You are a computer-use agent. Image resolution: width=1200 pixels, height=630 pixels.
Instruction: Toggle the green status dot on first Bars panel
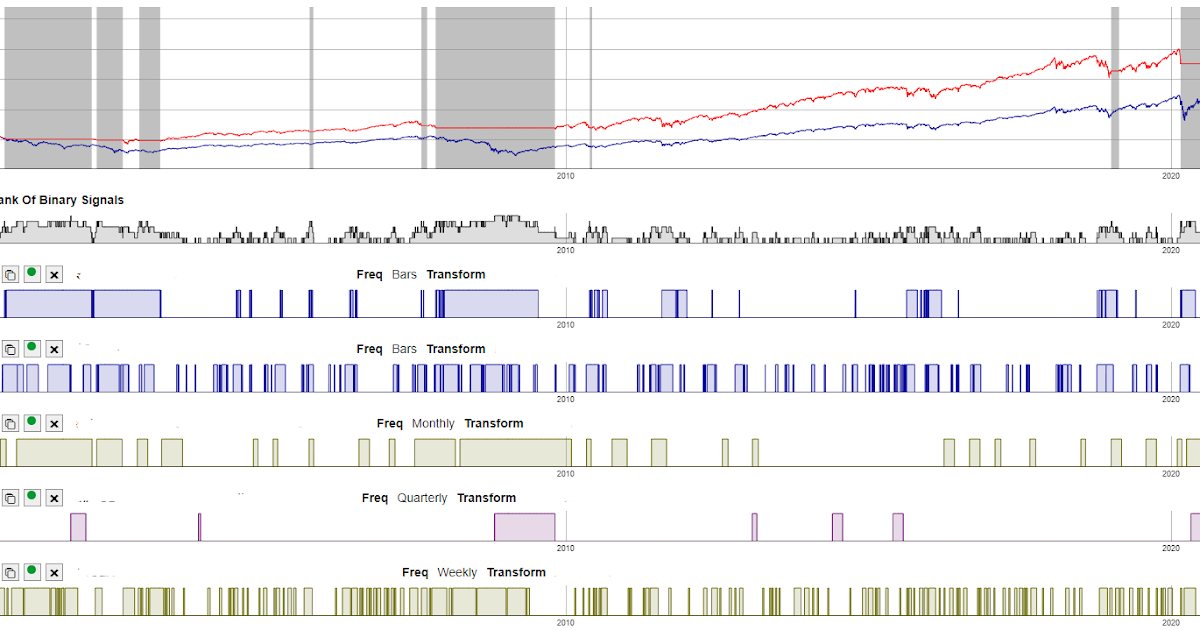[x=32, y=274]
